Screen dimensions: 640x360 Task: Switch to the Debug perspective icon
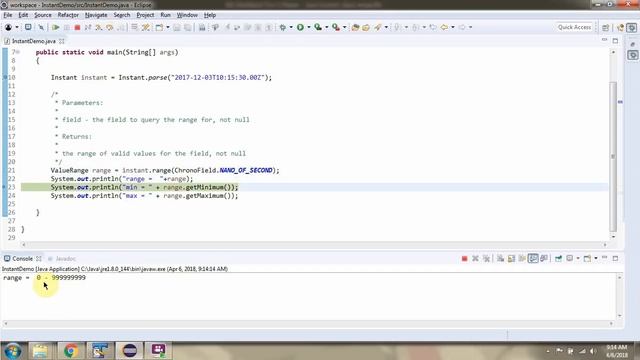pyautogui.click(x=632, y=27)
